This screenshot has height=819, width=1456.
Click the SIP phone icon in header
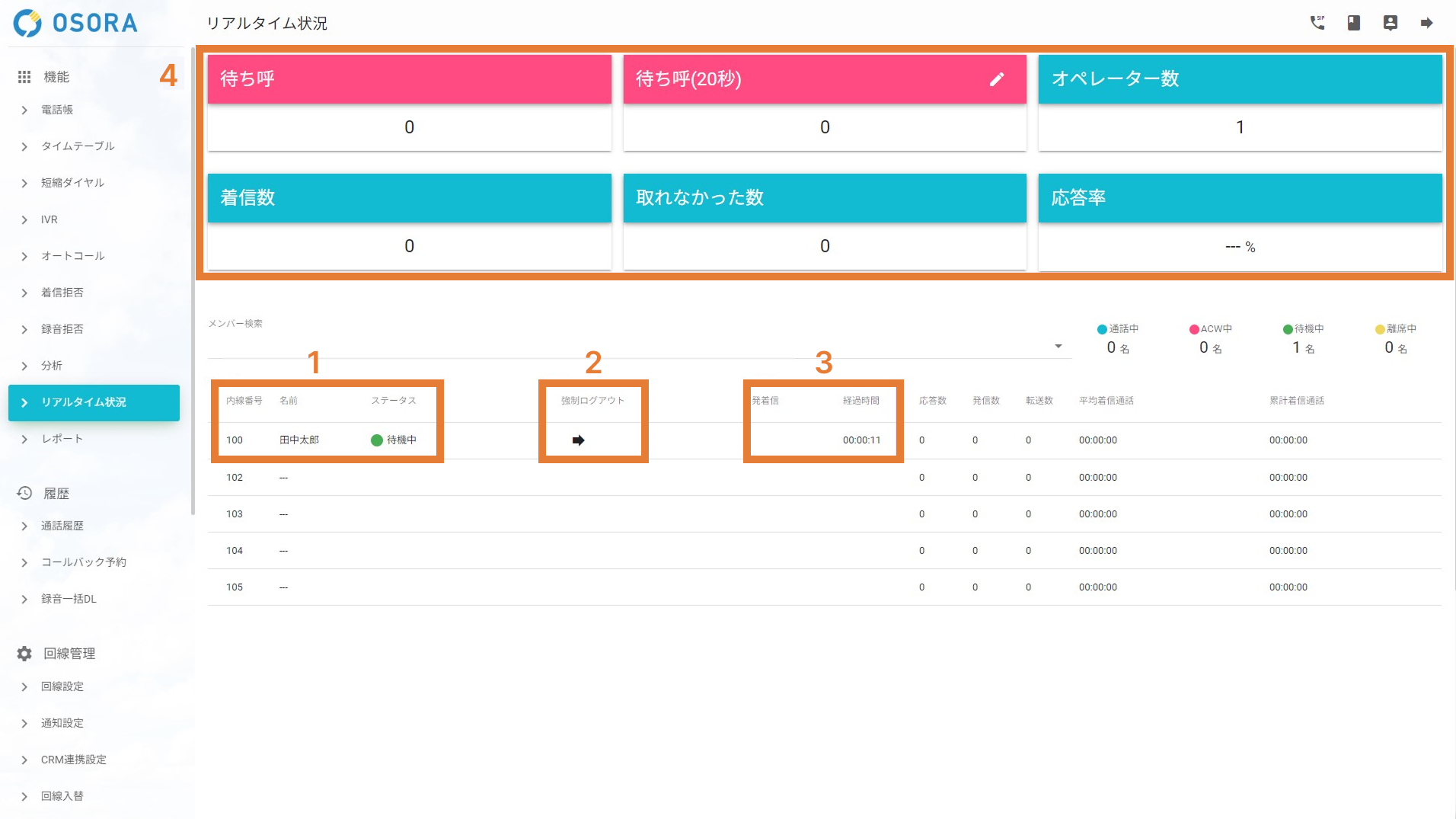[x=1317, y=23]
